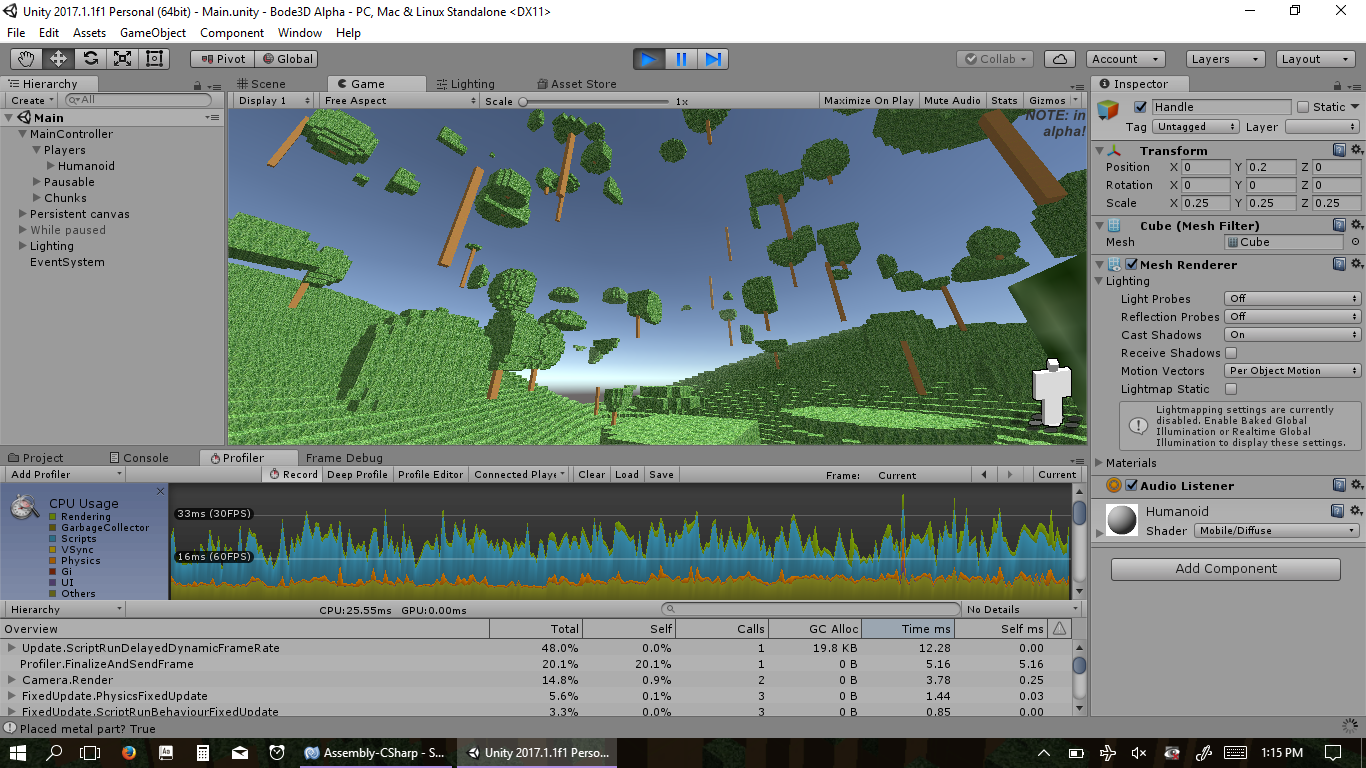1366x768 pixels.
Task: Open Cloud services via cloud icon
Action: tap(1060, 59)
